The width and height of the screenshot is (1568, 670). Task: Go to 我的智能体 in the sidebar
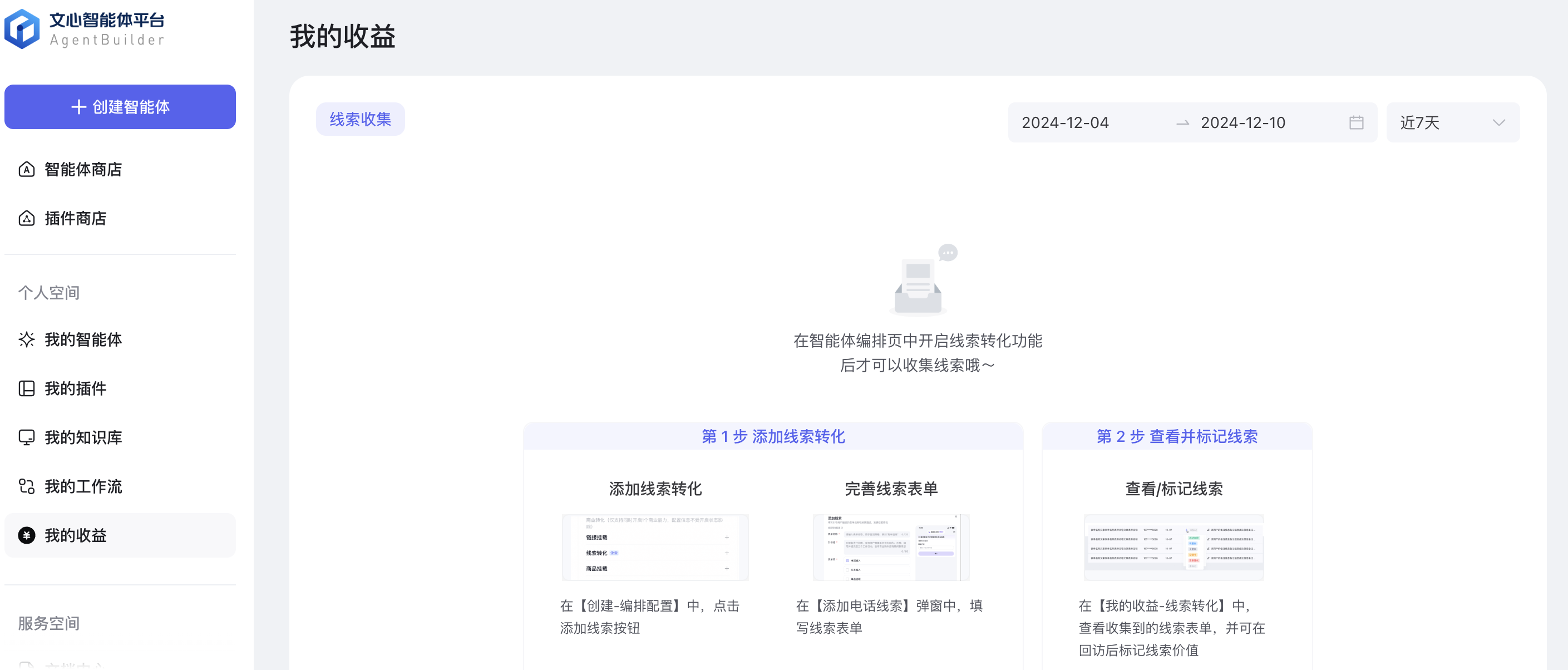(x=83, y=339)
